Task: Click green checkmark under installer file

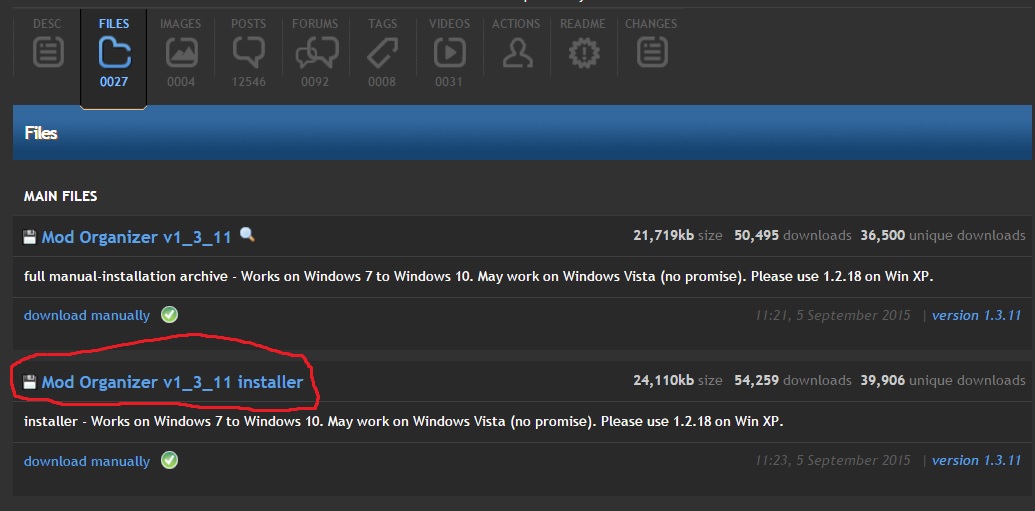Action: coord(170,460)
